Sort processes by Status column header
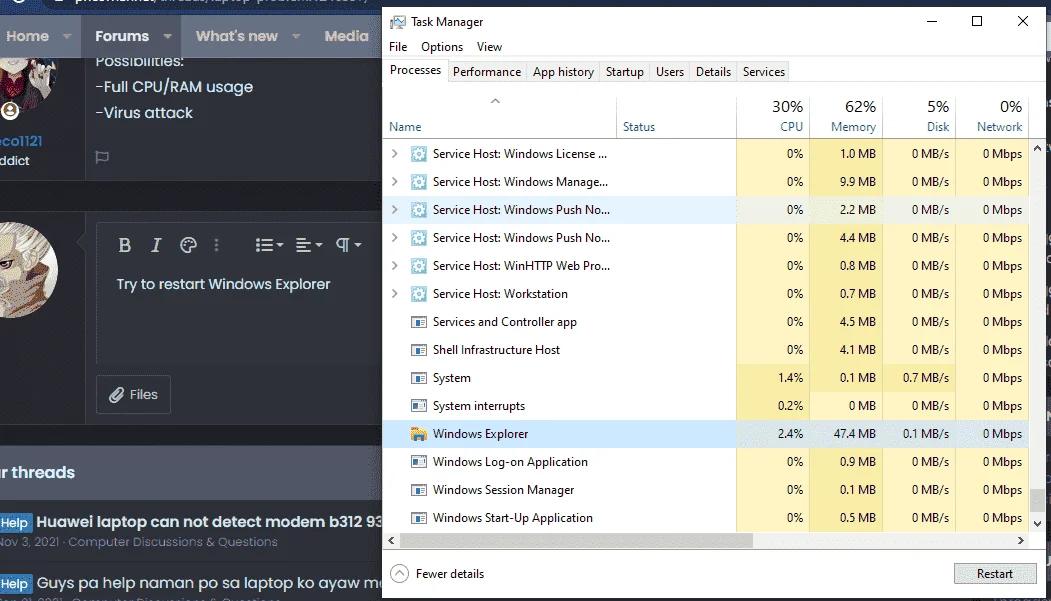Viewport: 1051px width, 601px height. click(676, 117)
